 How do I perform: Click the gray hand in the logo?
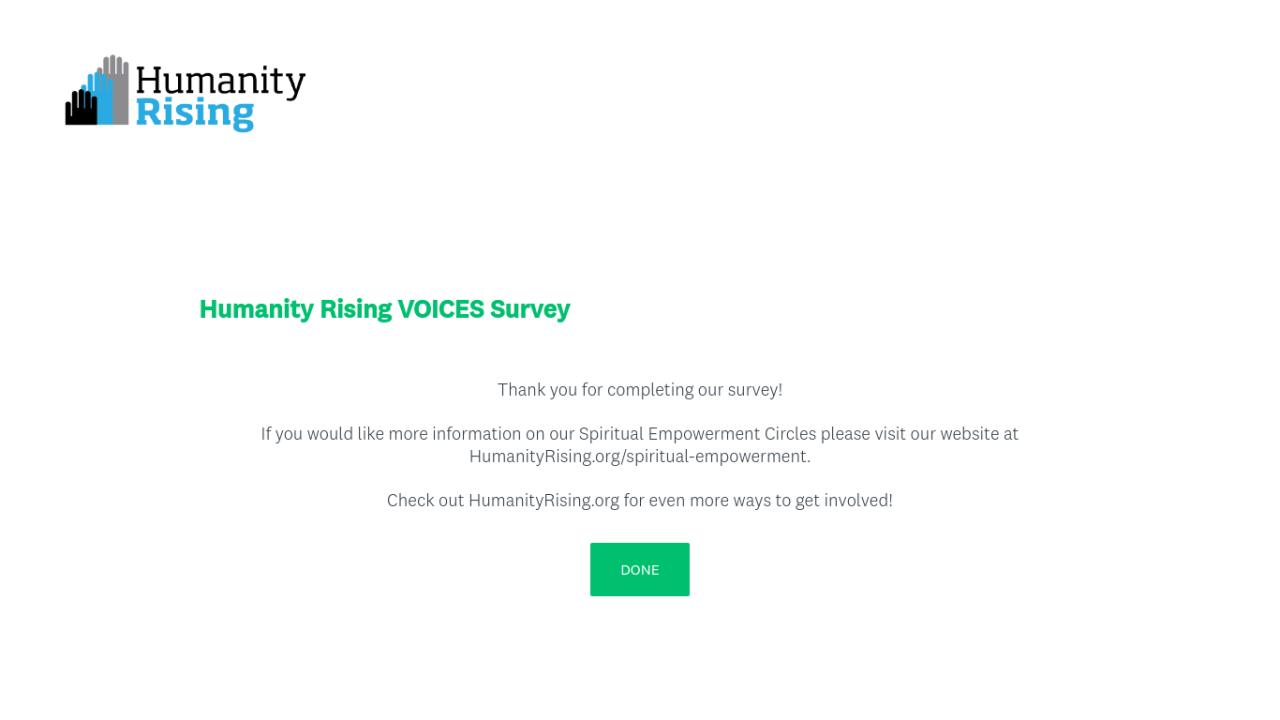[x=118, y=85]
